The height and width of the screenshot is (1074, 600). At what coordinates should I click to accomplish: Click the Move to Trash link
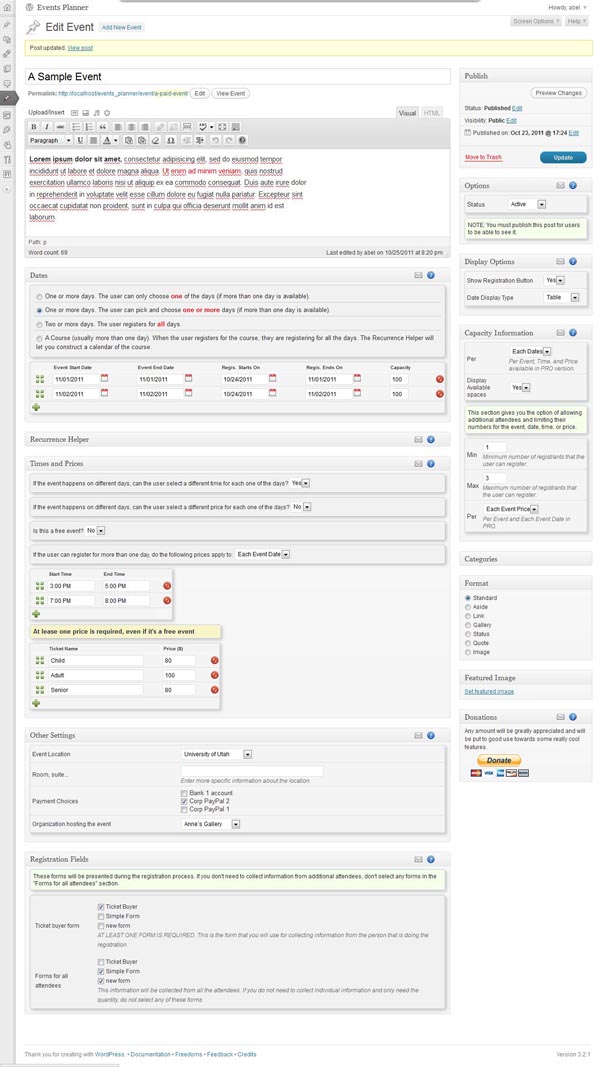tap(483, 158)
